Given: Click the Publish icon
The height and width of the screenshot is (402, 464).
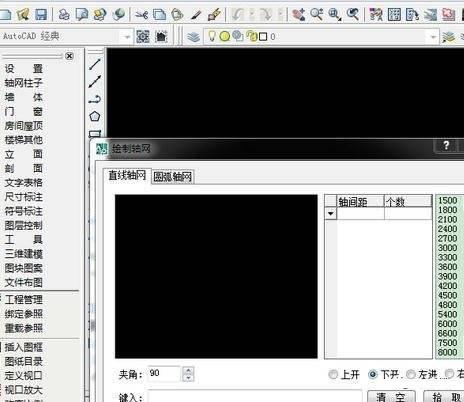Looking at the screenshot, I should point(100,14).
